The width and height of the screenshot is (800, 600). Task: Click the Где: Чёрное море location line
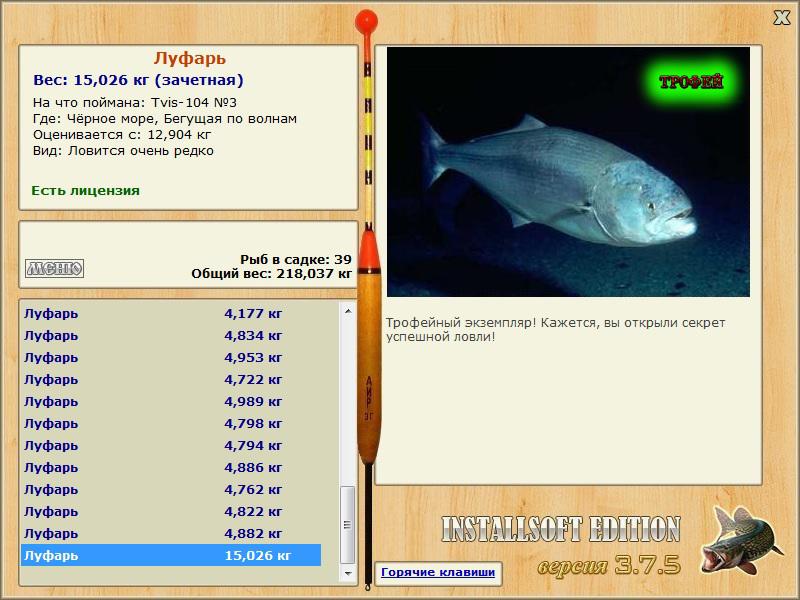pyautogui.click(x=165, y=119)
